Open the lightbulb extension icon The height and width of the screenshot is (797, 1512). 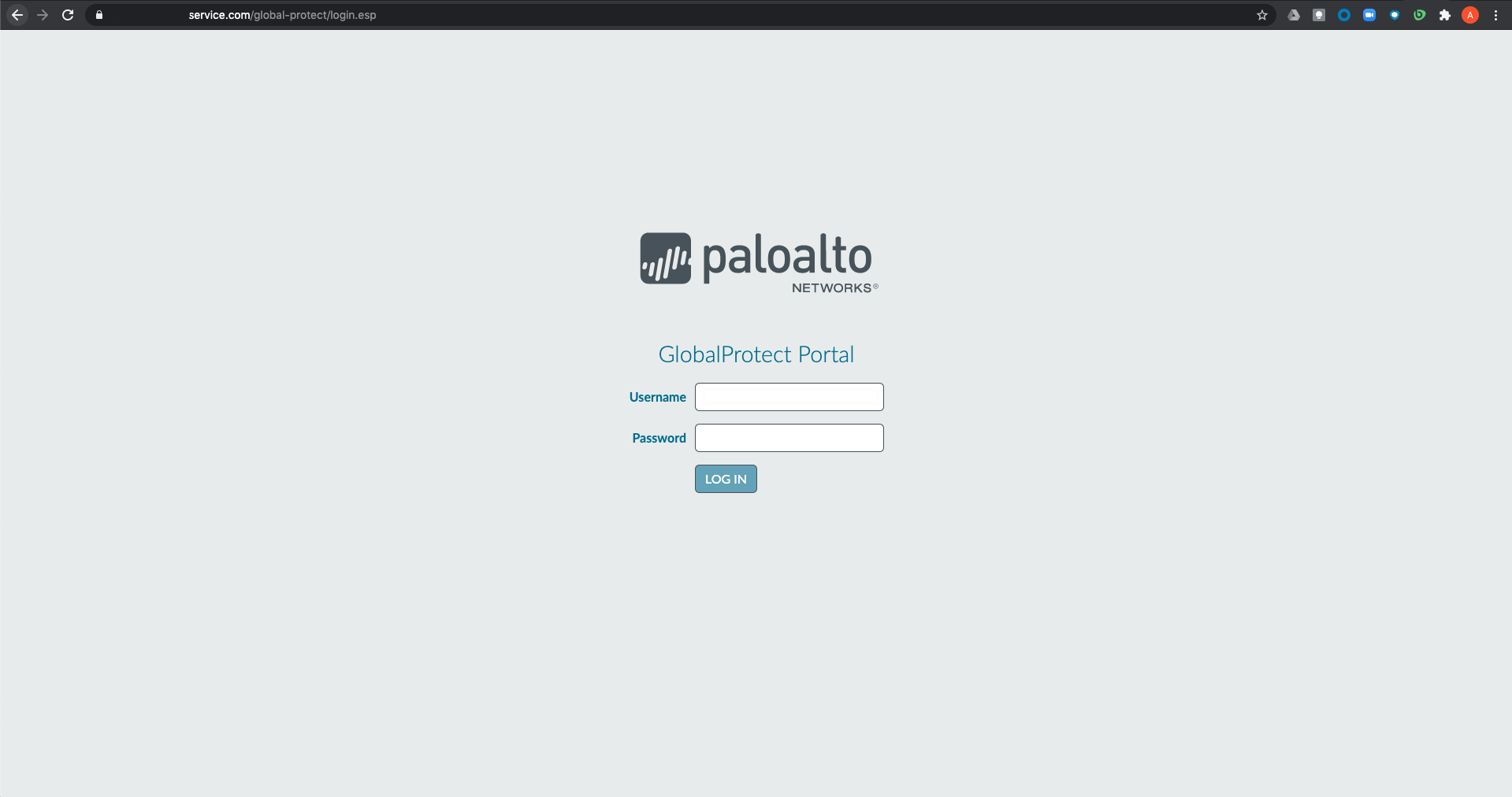1319,15
